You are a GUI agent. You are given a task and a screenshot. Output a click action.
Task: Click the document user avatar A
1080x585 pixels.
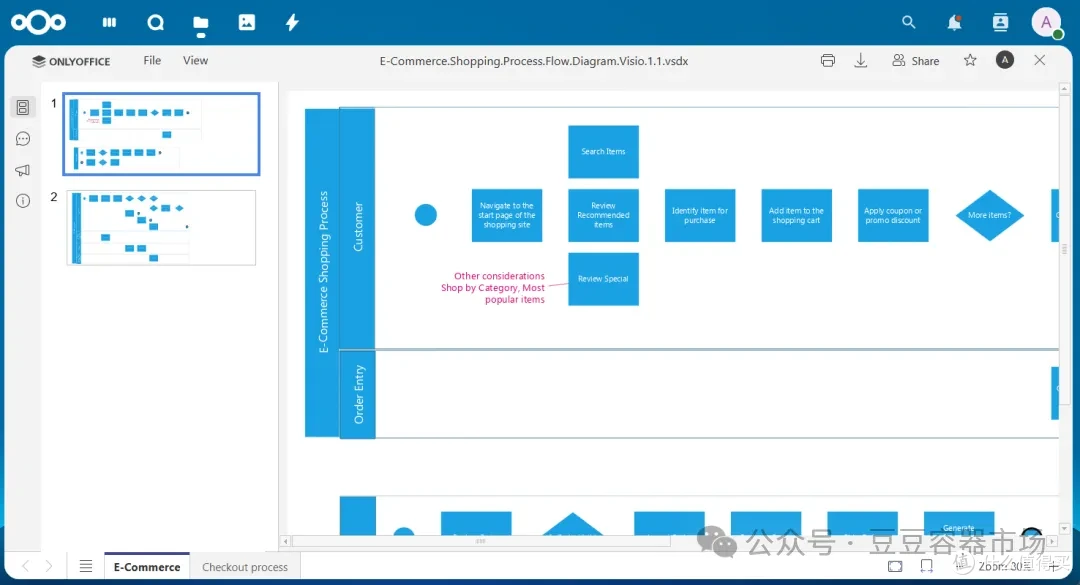coord(1005,61)
